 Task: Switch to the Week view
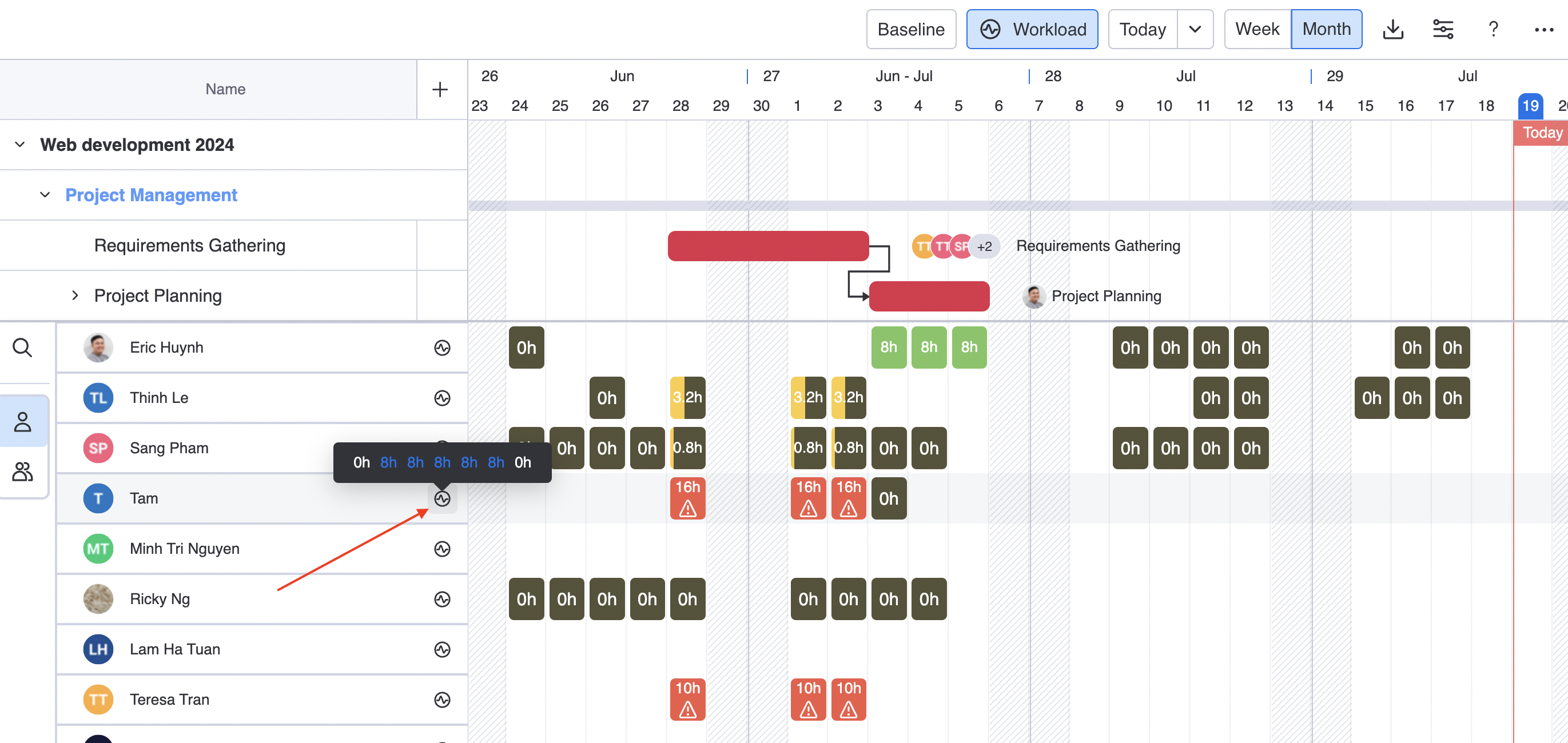click(x=1257, y=29)
